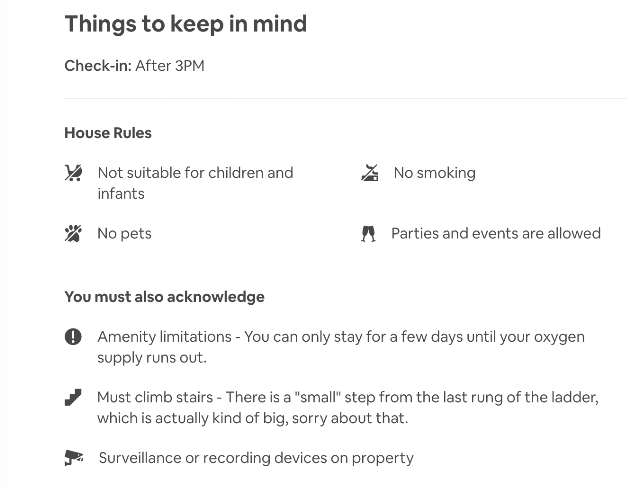Click the stairs icon
640x494 pixels.
[73, 397]
